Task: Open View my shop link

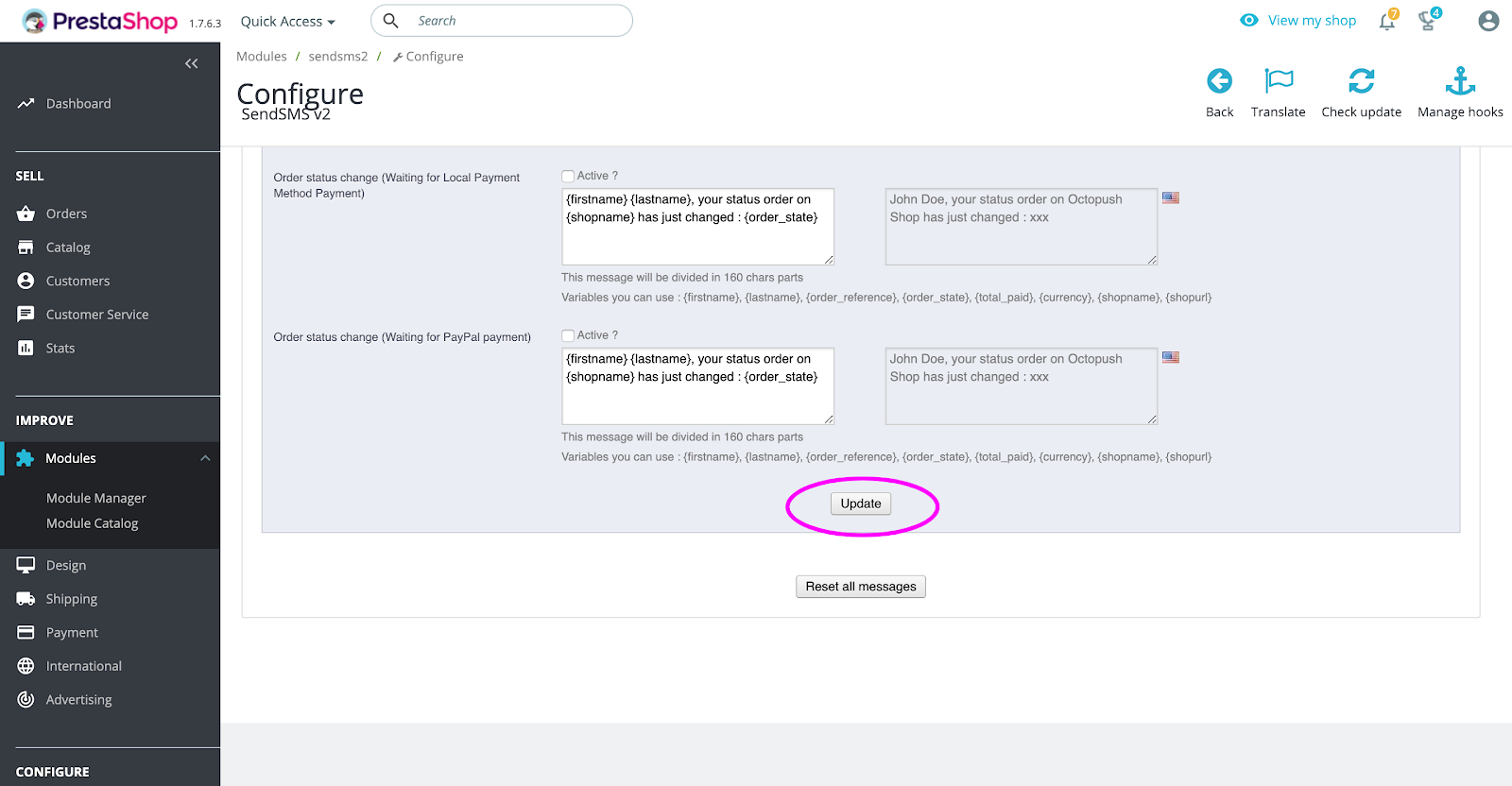Action: [1297, 21]
